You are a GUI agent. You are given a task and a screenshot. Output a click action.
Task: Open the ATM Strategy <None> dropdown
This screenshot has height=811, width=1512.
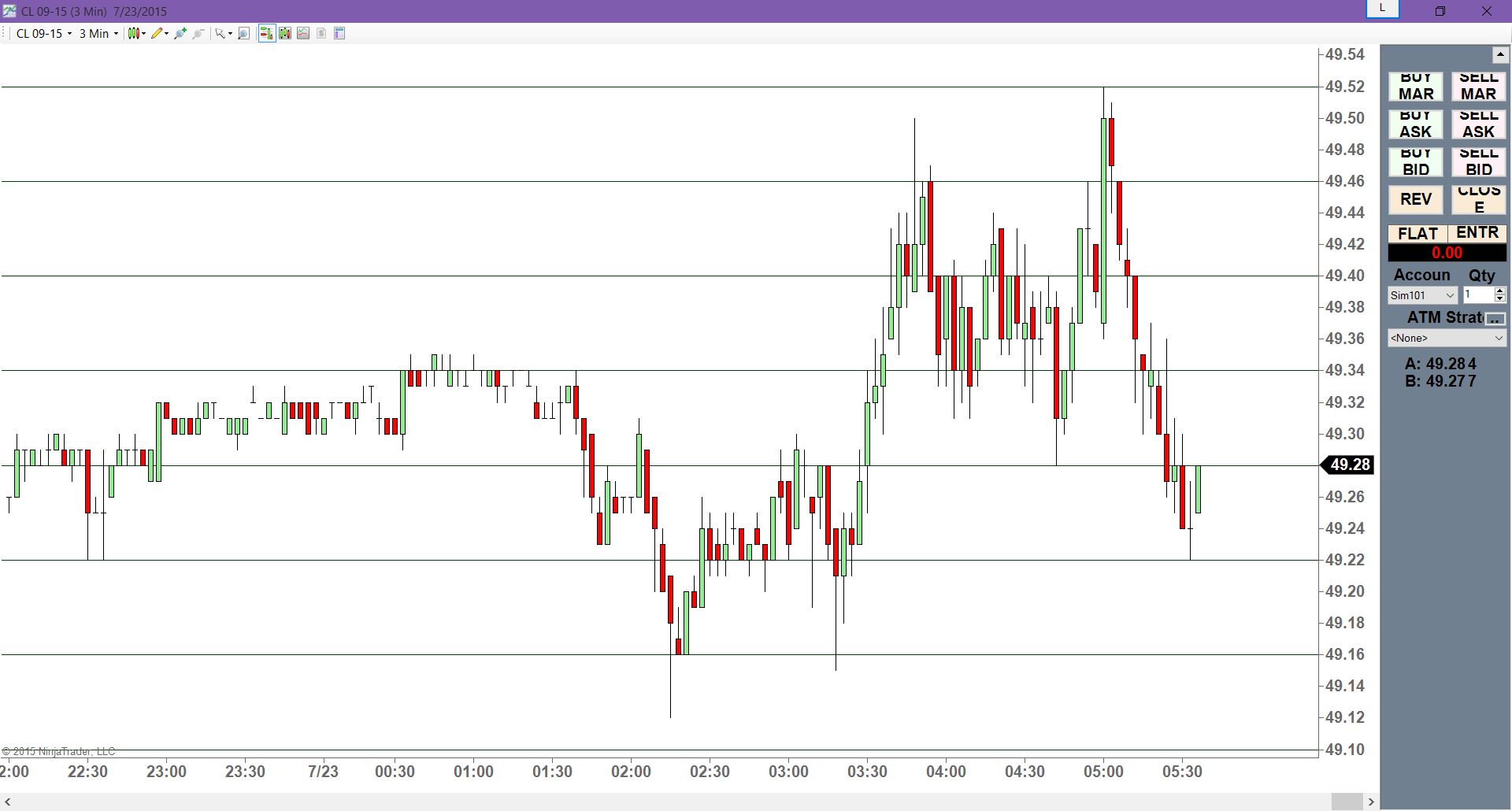[1447, 338]
